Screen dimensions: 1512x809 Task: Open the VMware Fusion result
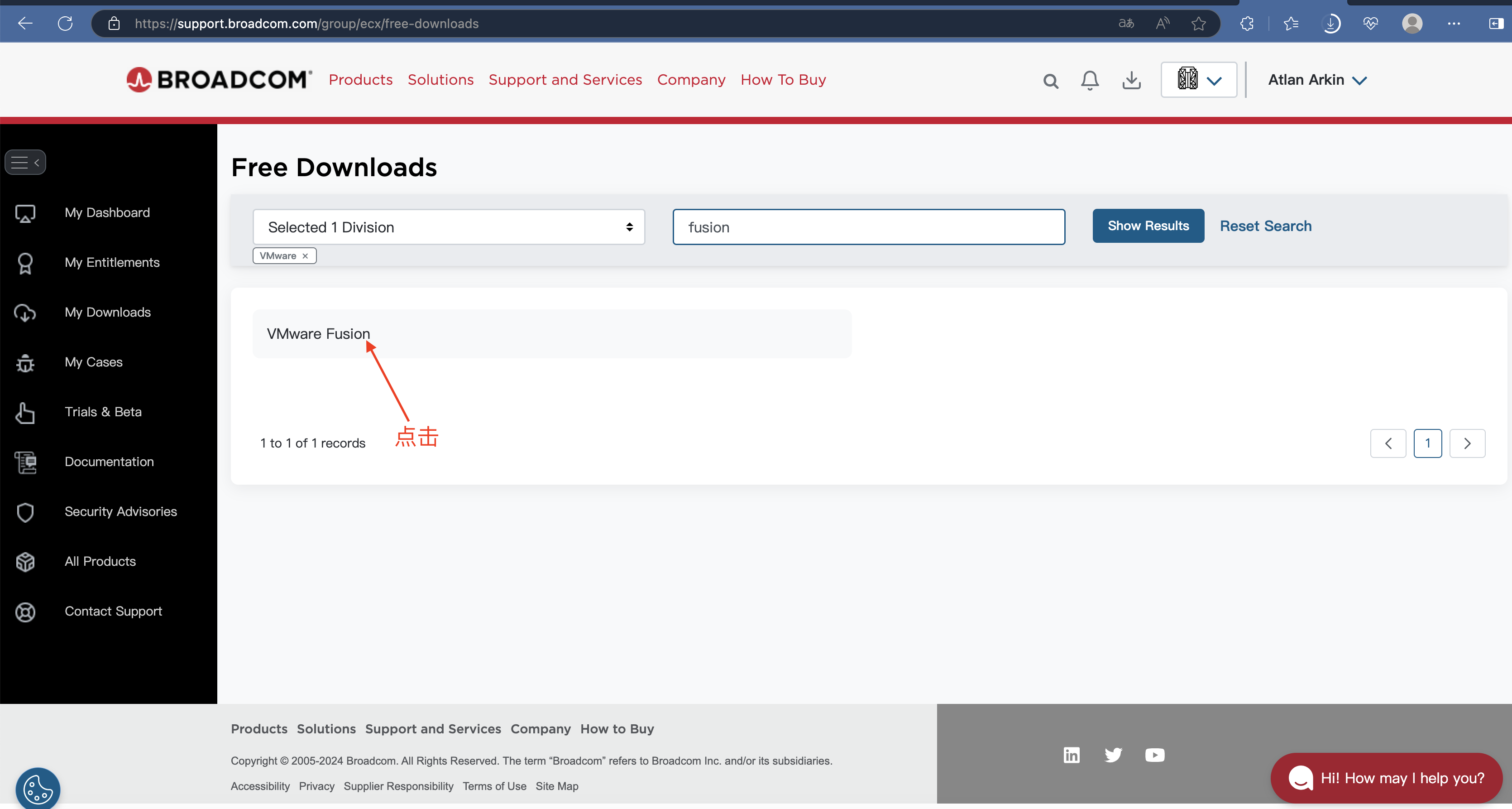(318, 334)
